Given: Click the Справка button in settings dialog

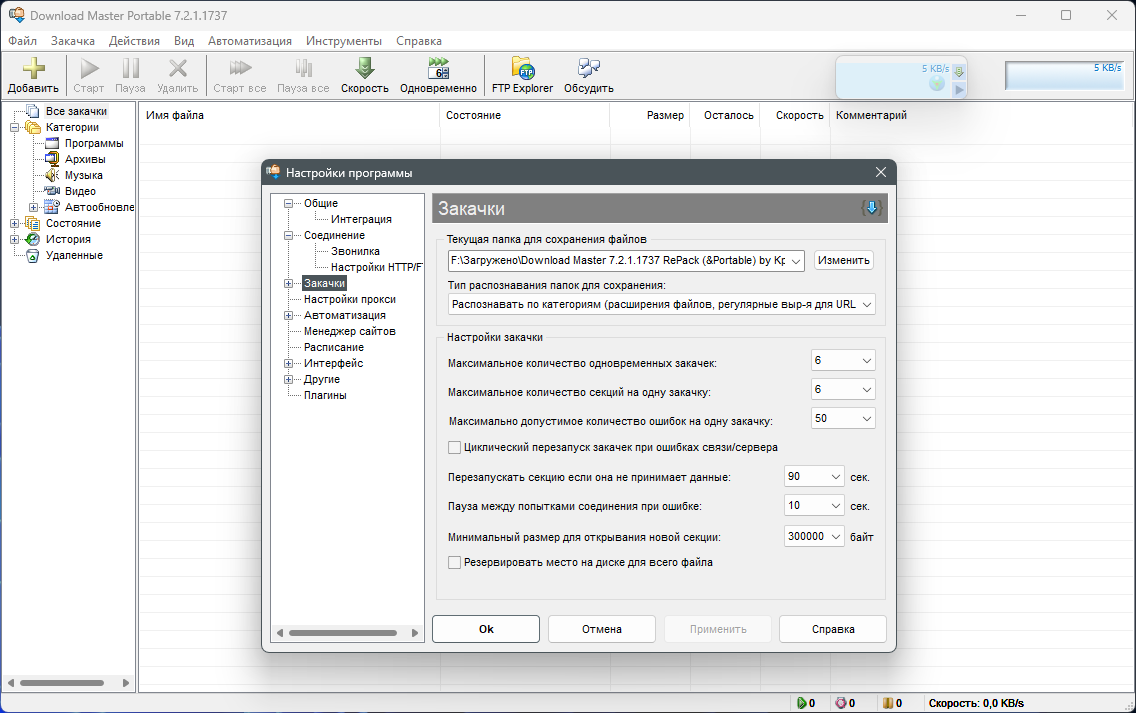Looking at the screenshot, I should coord(833,629).
